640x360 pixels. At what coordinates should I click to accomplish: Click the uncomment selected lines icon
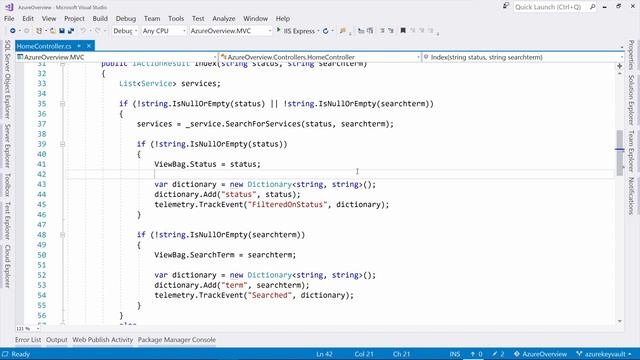(x=391, y=31)
